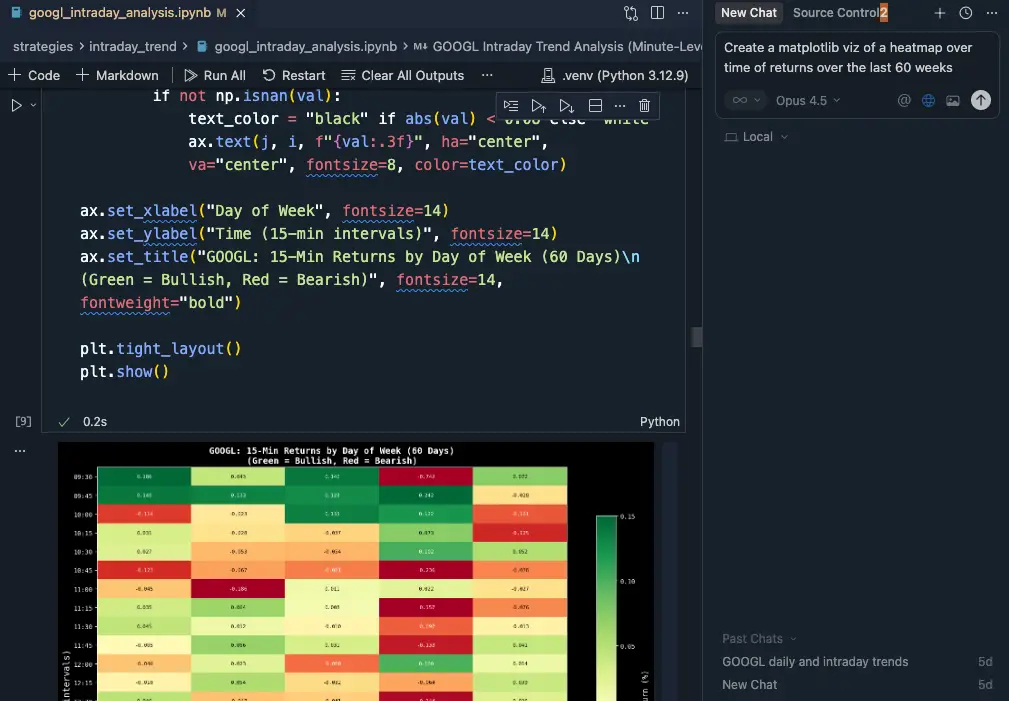
Task: Execute all cells above this cell
Action: click(x=540, y=105)
